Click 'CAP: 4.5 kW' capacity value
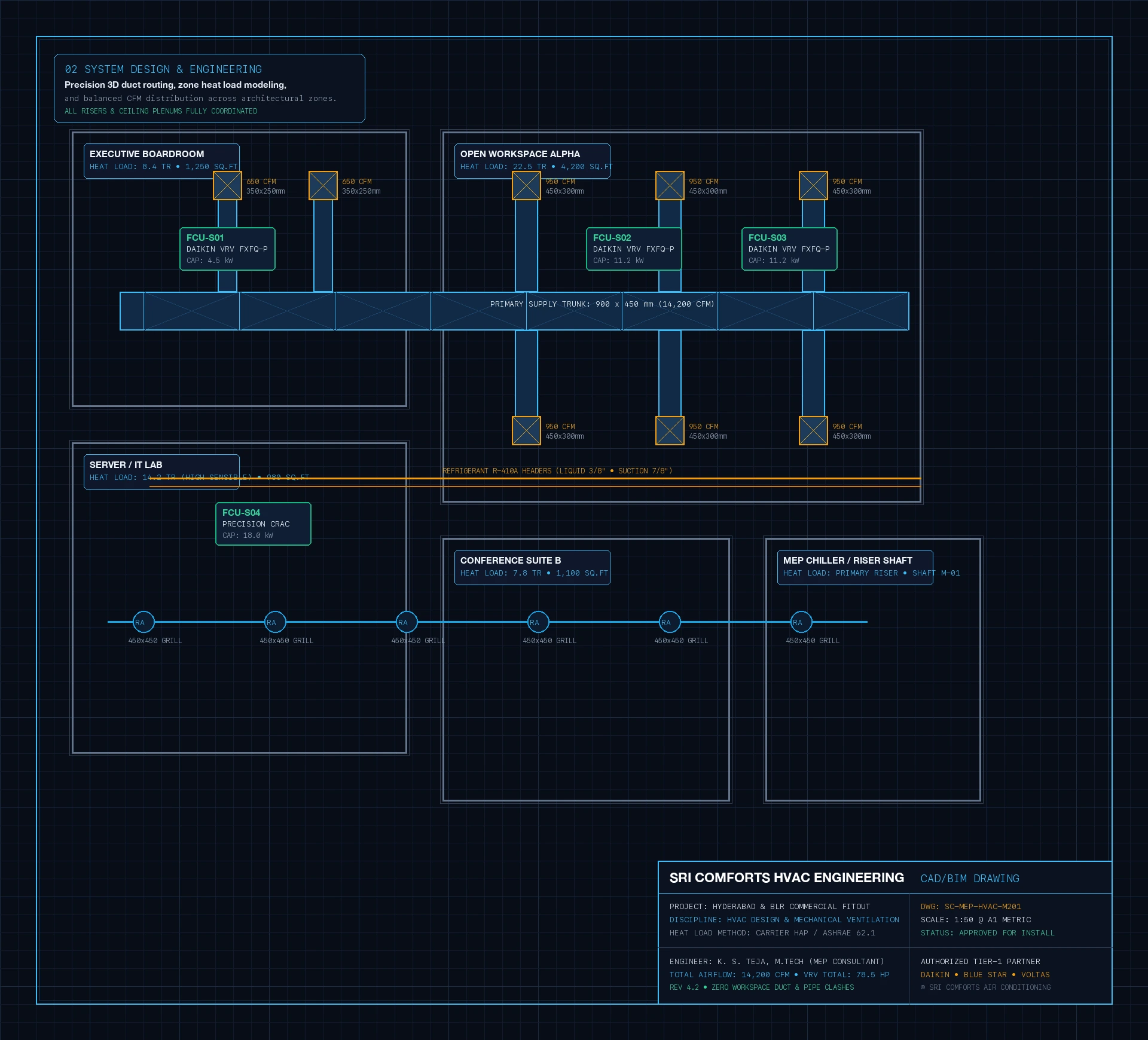 [210, 261]
